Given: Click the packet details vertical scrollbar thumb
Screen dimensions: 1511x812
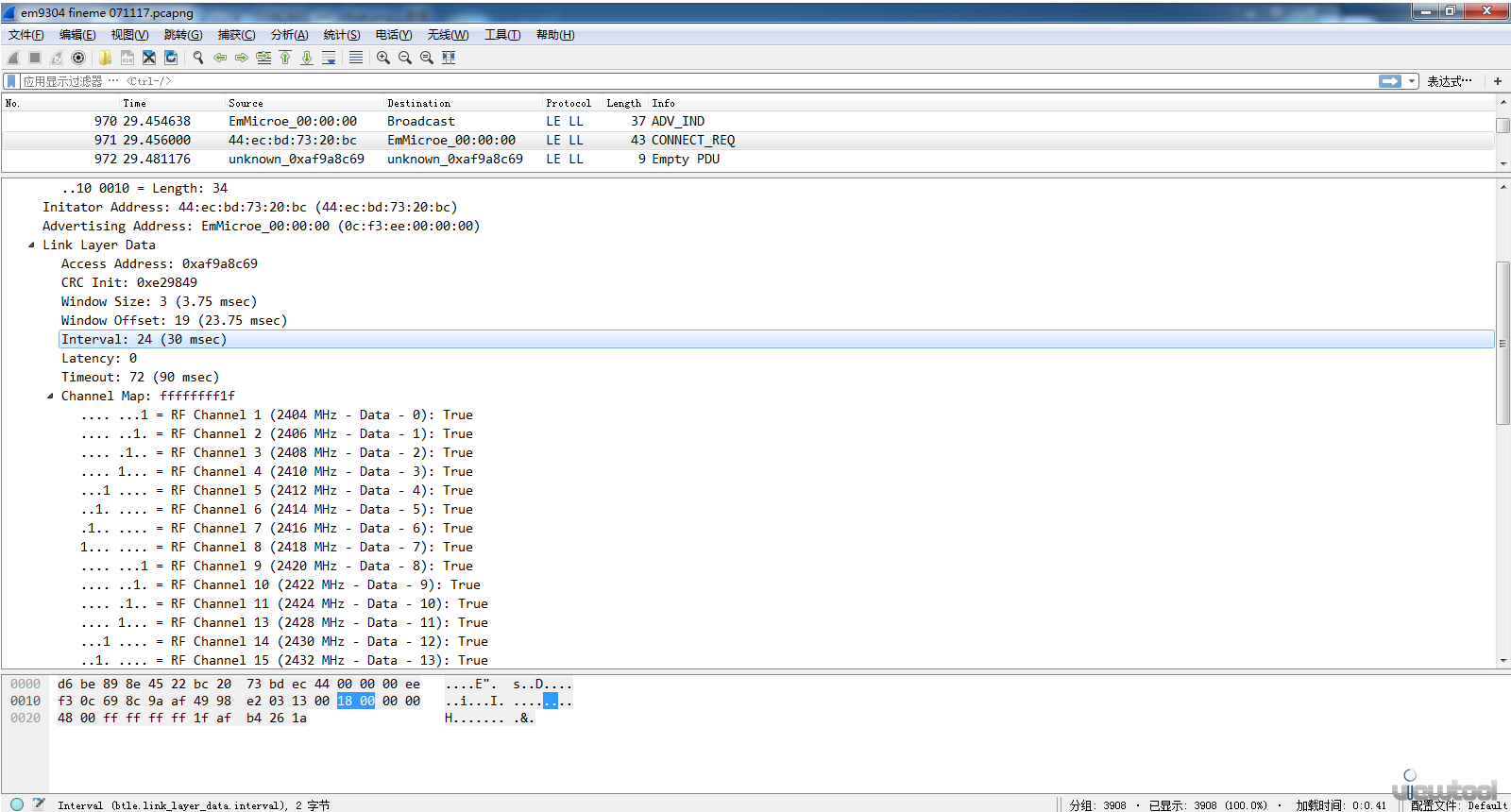Looking at the screenshot, I should click(1503, 343).
